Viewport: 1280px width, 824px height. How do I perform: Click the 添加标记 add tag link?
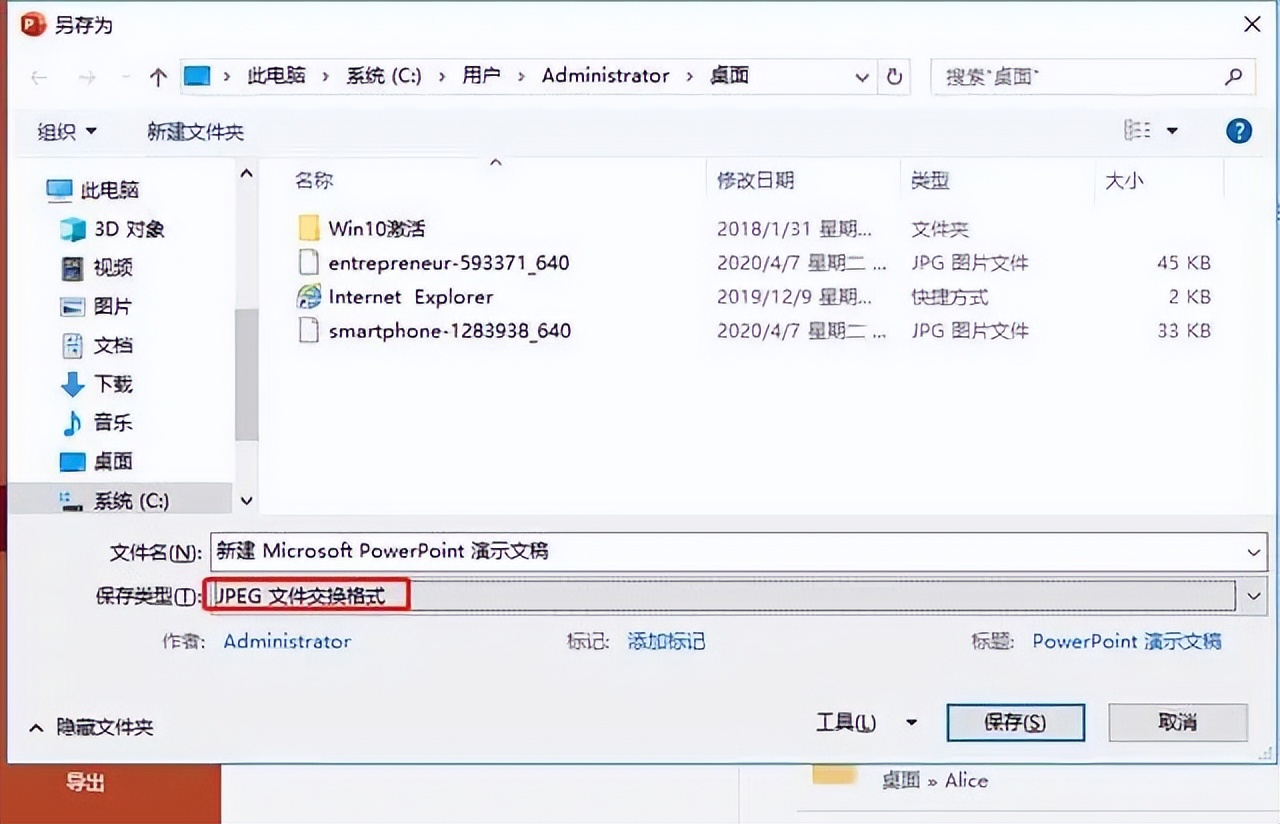pos(666,642)
